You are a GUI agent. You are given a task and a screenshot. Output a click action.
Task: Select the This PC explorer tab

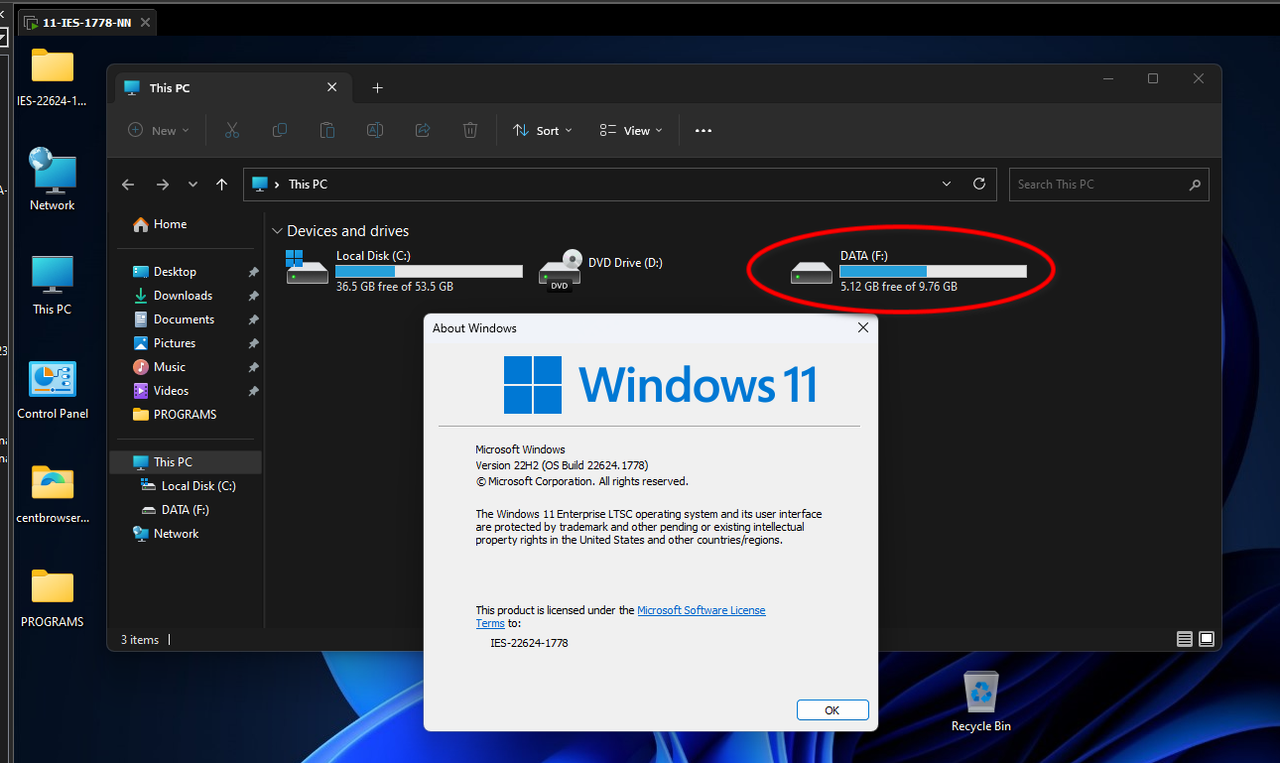pyautogui.click(x=231, y=88)
